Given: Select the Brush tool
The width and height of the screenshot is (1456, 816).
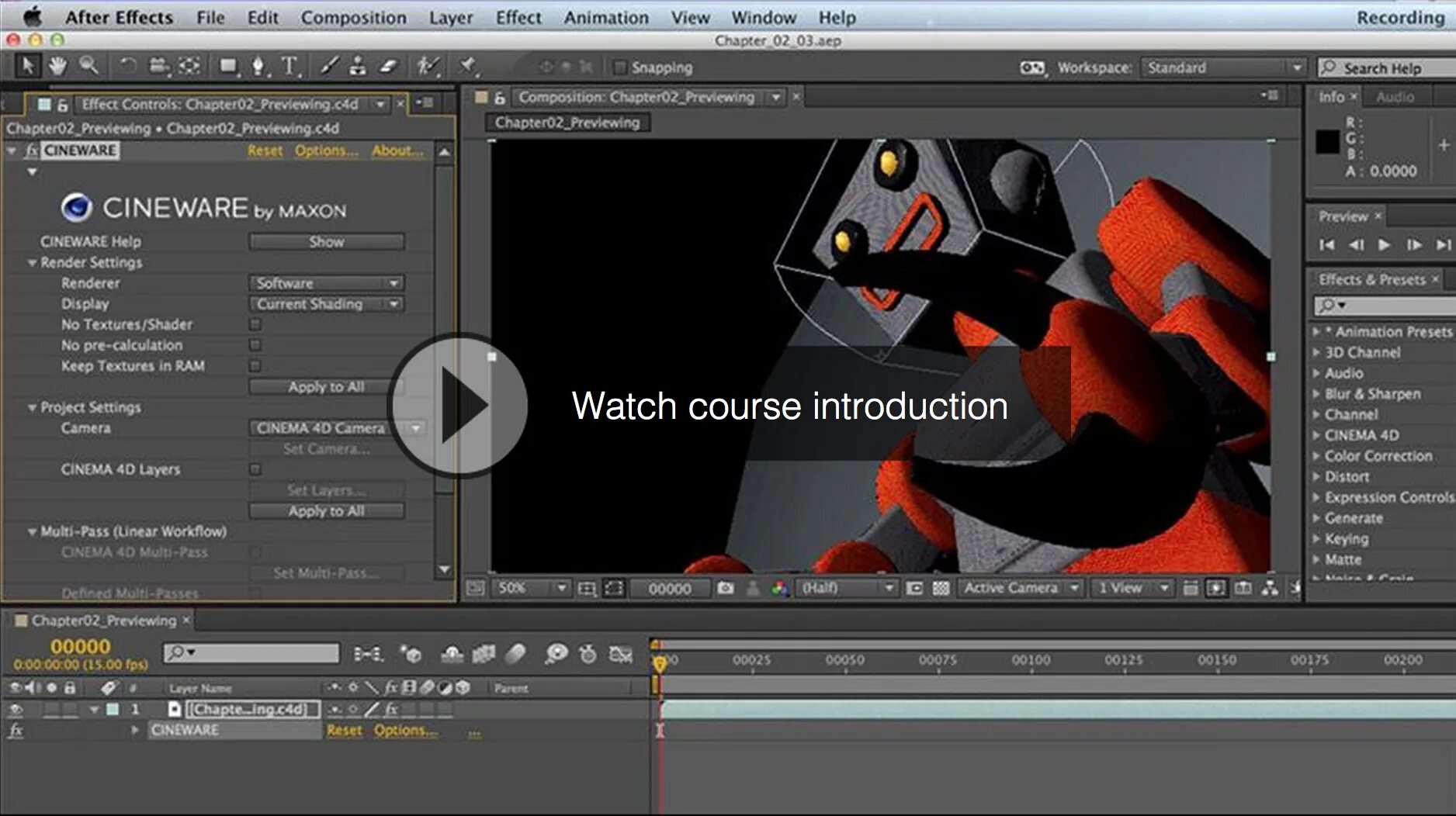Looking at the screenshot, I should pyautogui.click(x=329, y=66).
